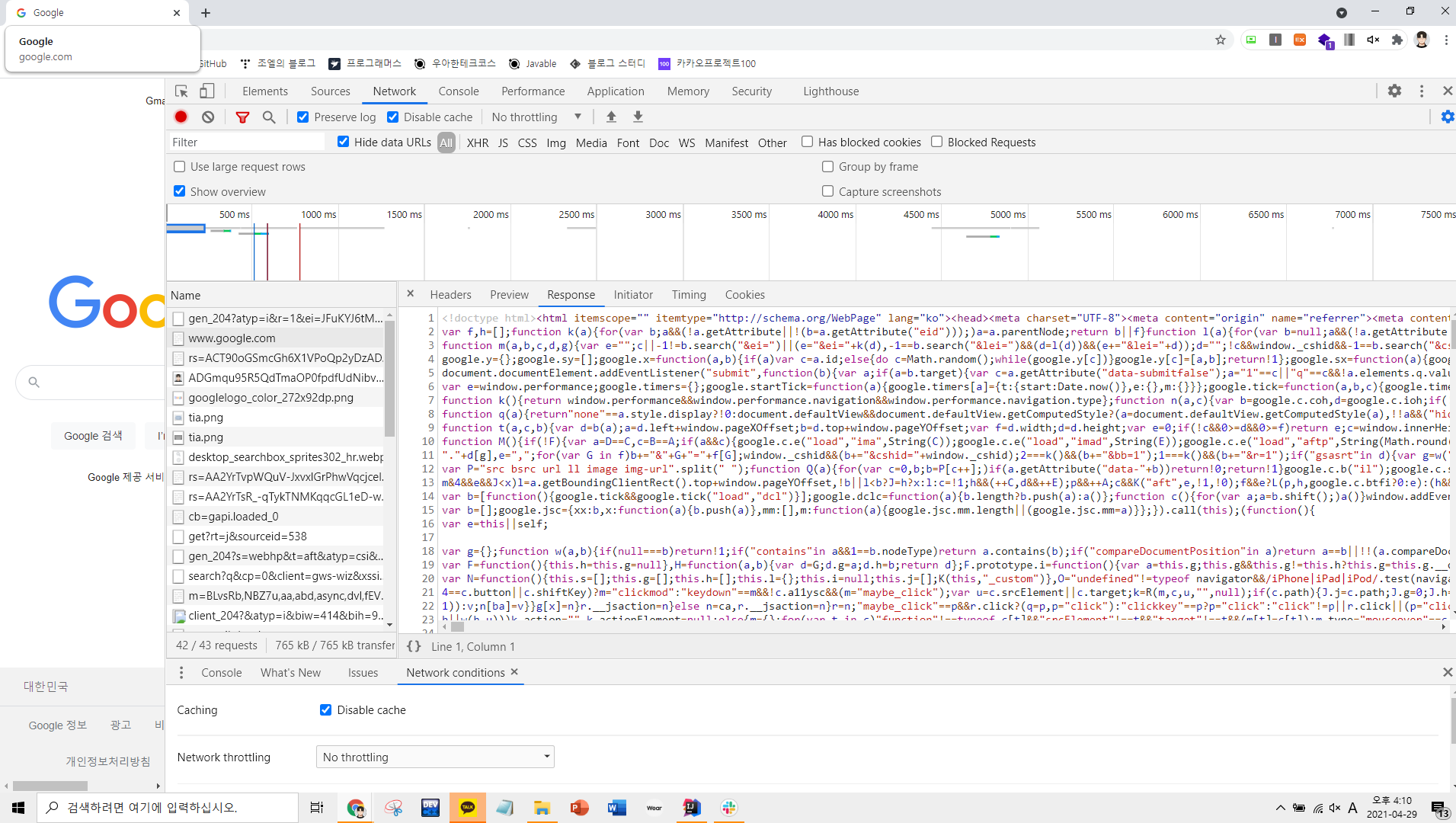
Task: Check Use large request rows
Action: click(x=179, y=166)
